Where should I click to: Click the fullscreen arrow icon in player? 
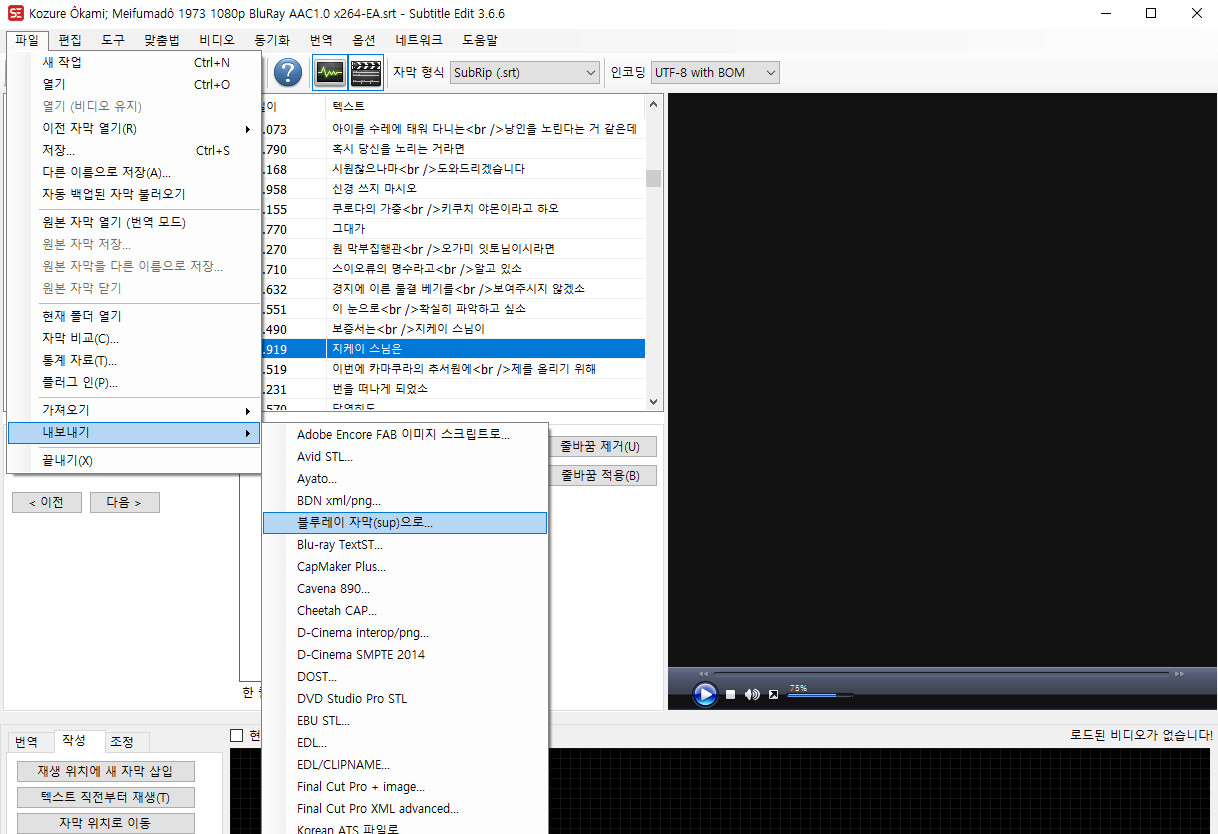[773, 694]
